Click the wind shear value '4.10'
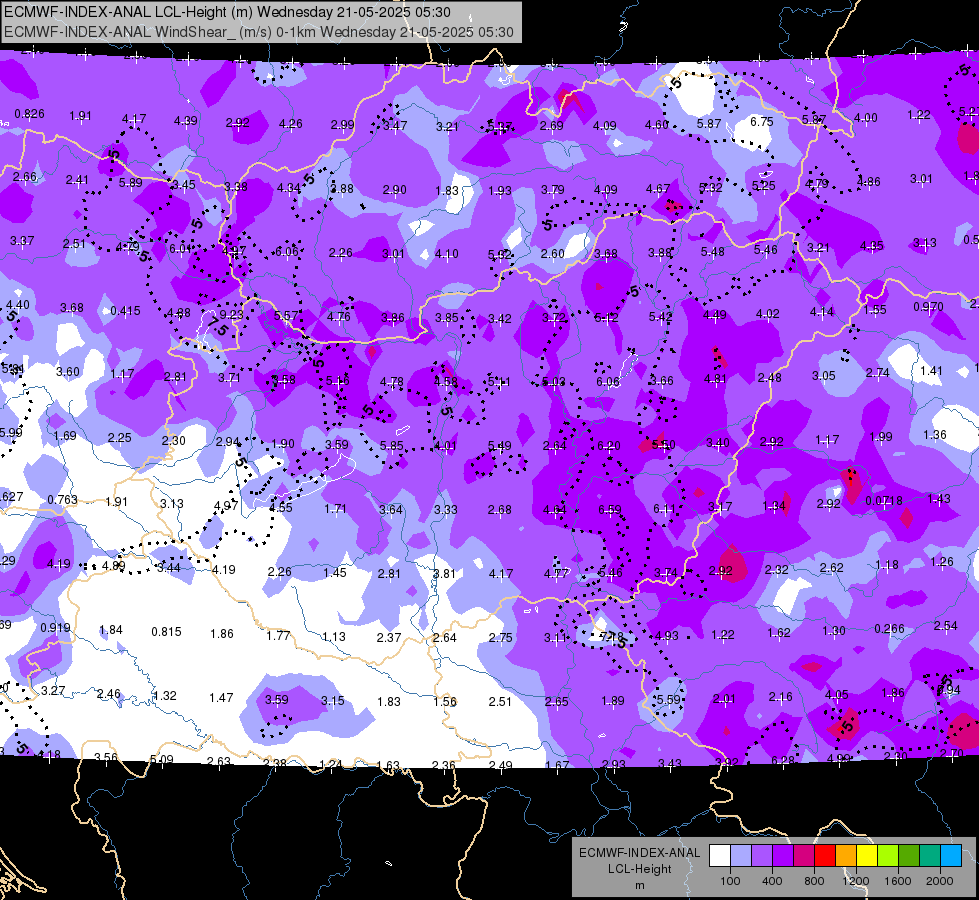This screenshot has width=979, height=900. [446, 254]
